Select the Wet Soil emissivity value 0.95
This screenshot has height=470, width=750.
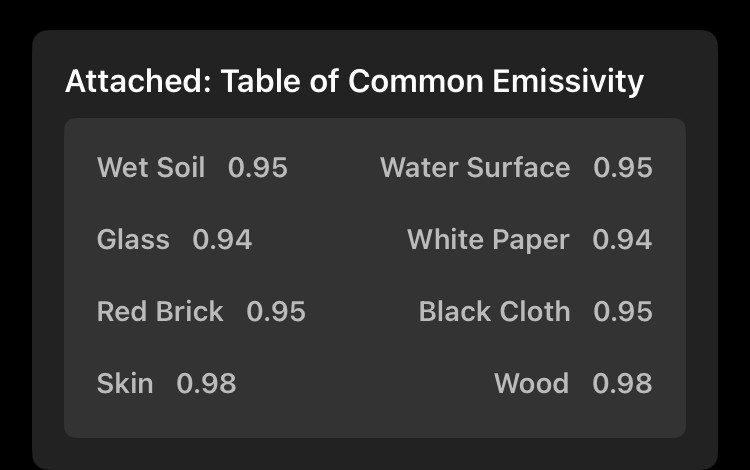[x=258, y=167]
